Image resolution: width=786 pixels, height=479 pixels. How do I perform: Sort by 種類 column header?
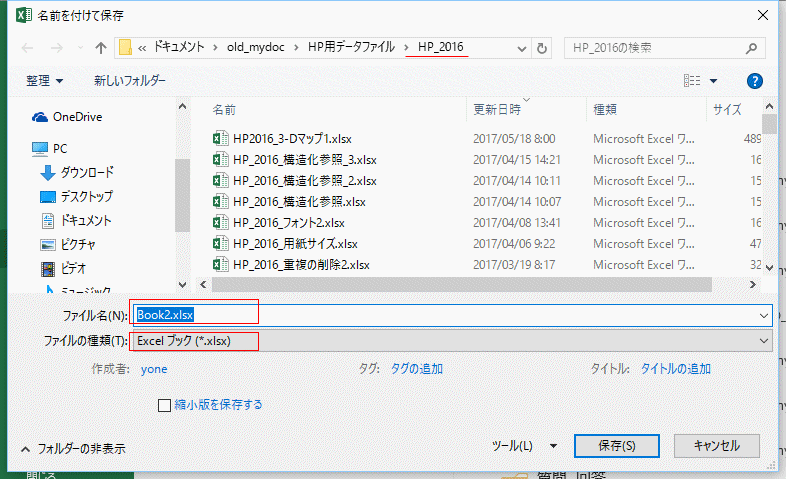(x=605, y=110)
